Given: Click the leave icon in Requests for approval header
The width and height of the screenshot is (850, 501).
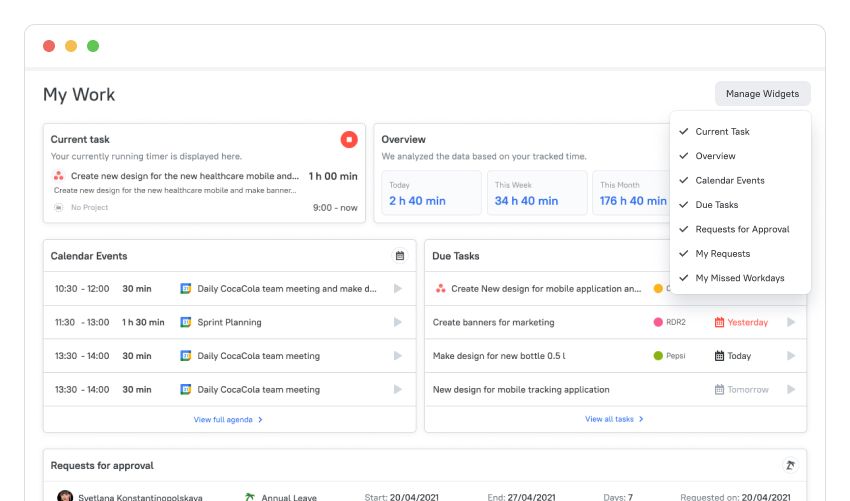Looking at the screenshot, I should coord(790,465).
